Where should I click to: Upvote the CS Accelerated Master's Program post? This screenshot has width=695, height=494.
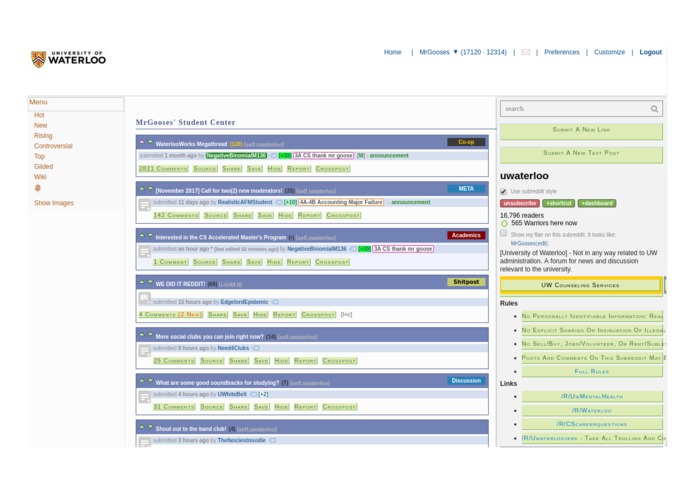point(142,235)
